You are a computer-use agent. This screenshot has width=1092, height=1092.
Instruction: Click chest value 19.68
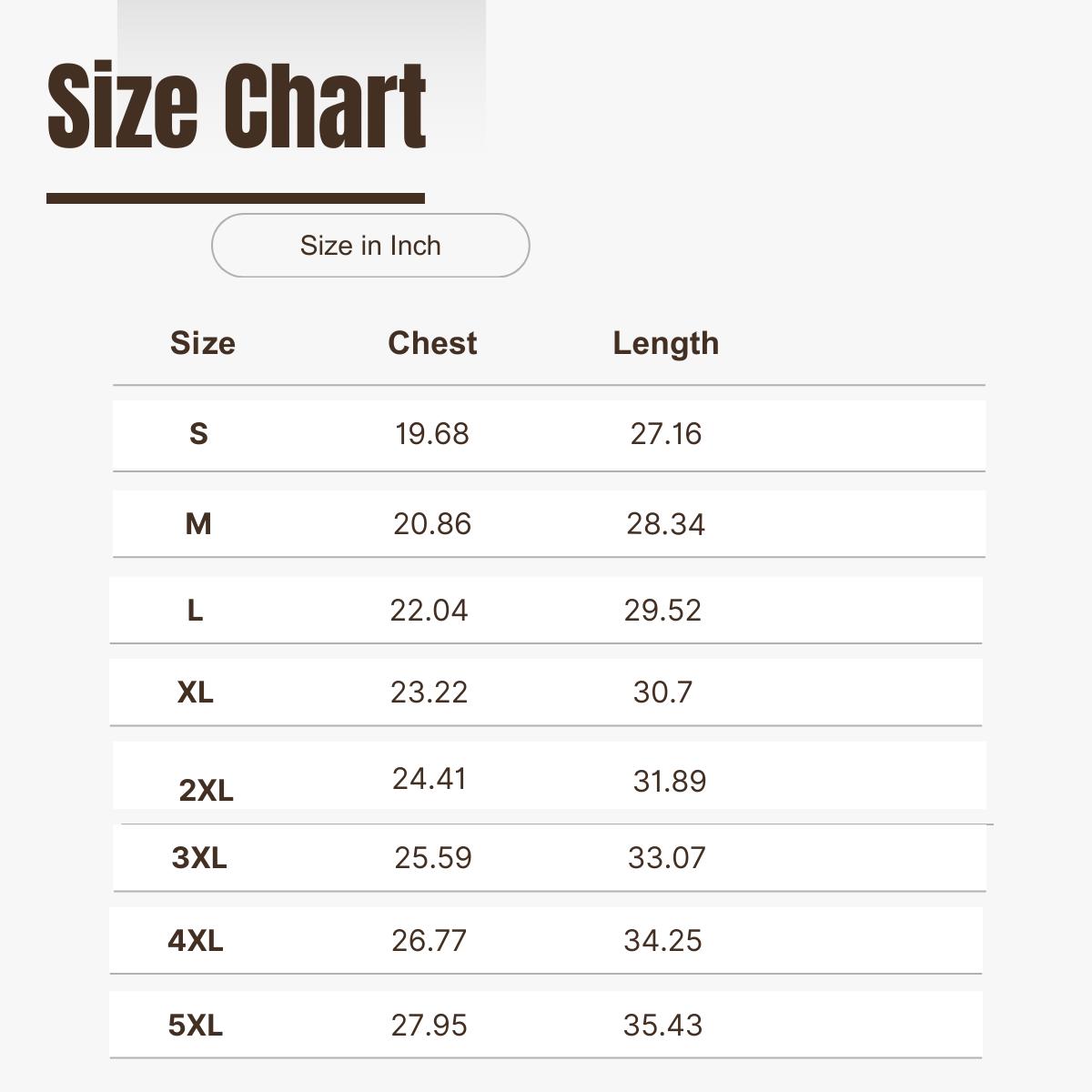click(432, 434)
